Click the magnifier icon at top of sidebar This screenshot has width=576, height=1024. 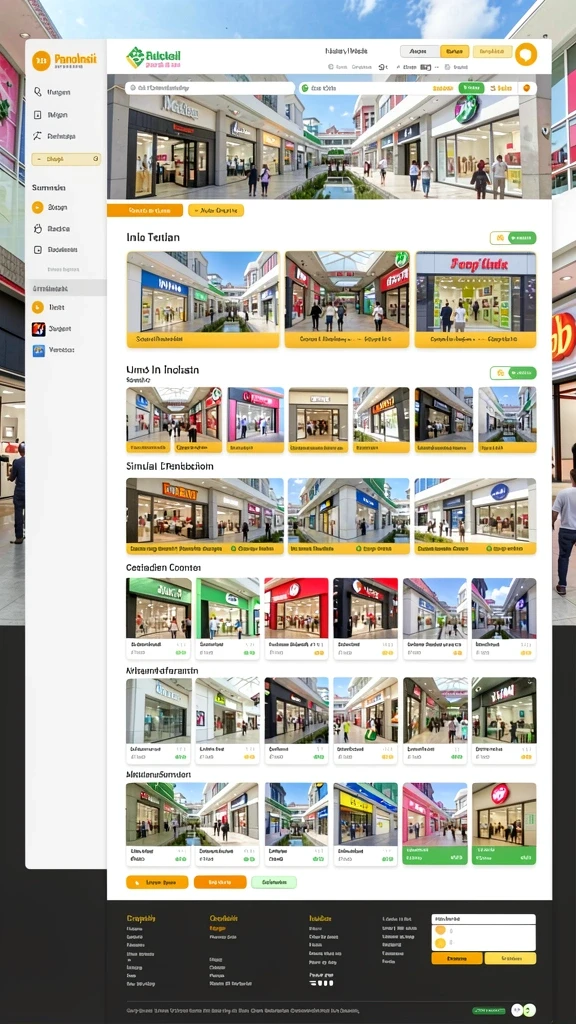coord(37,92)
